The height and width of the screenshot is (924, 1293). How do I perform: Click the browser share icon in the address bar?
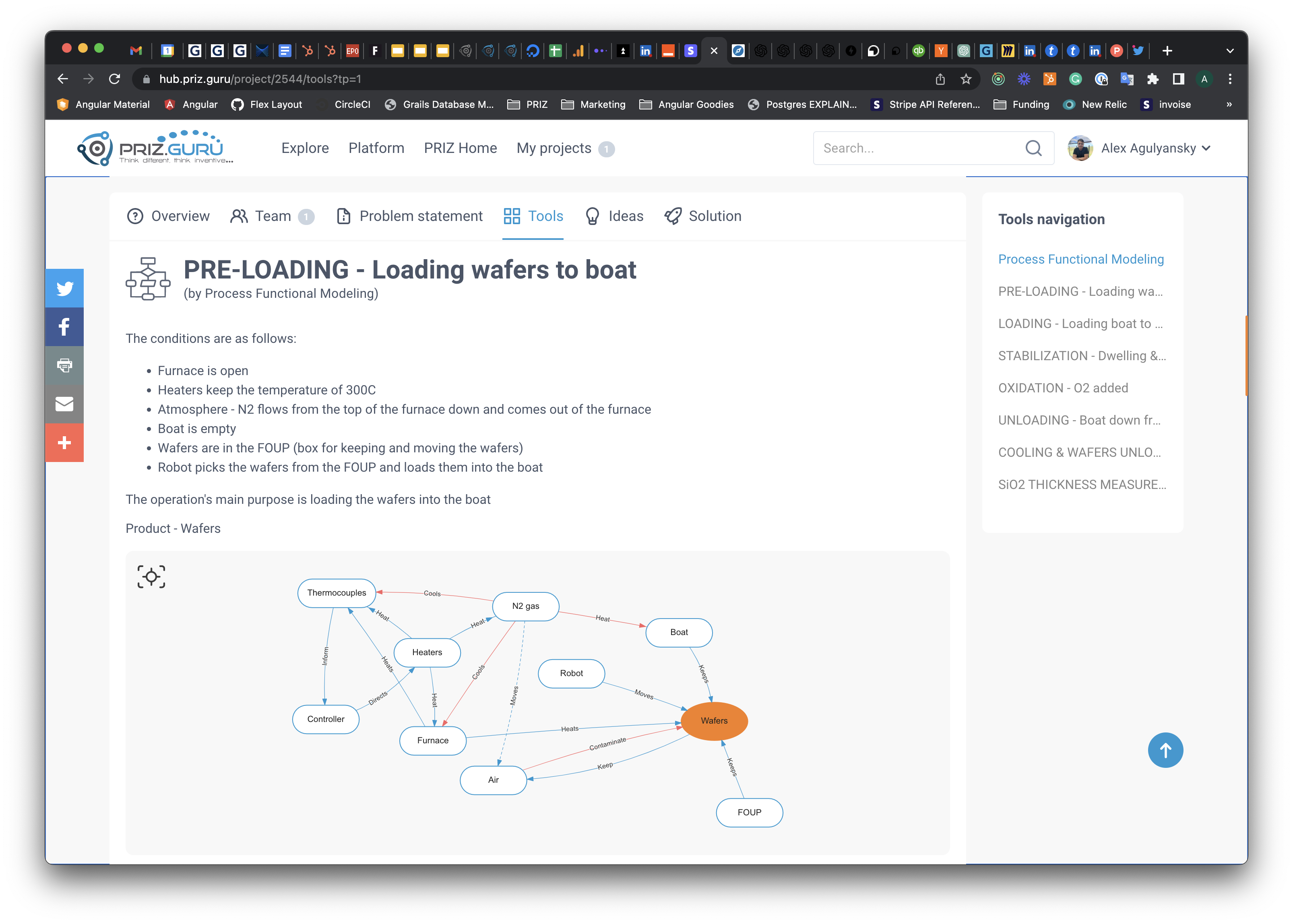[940, 79]
